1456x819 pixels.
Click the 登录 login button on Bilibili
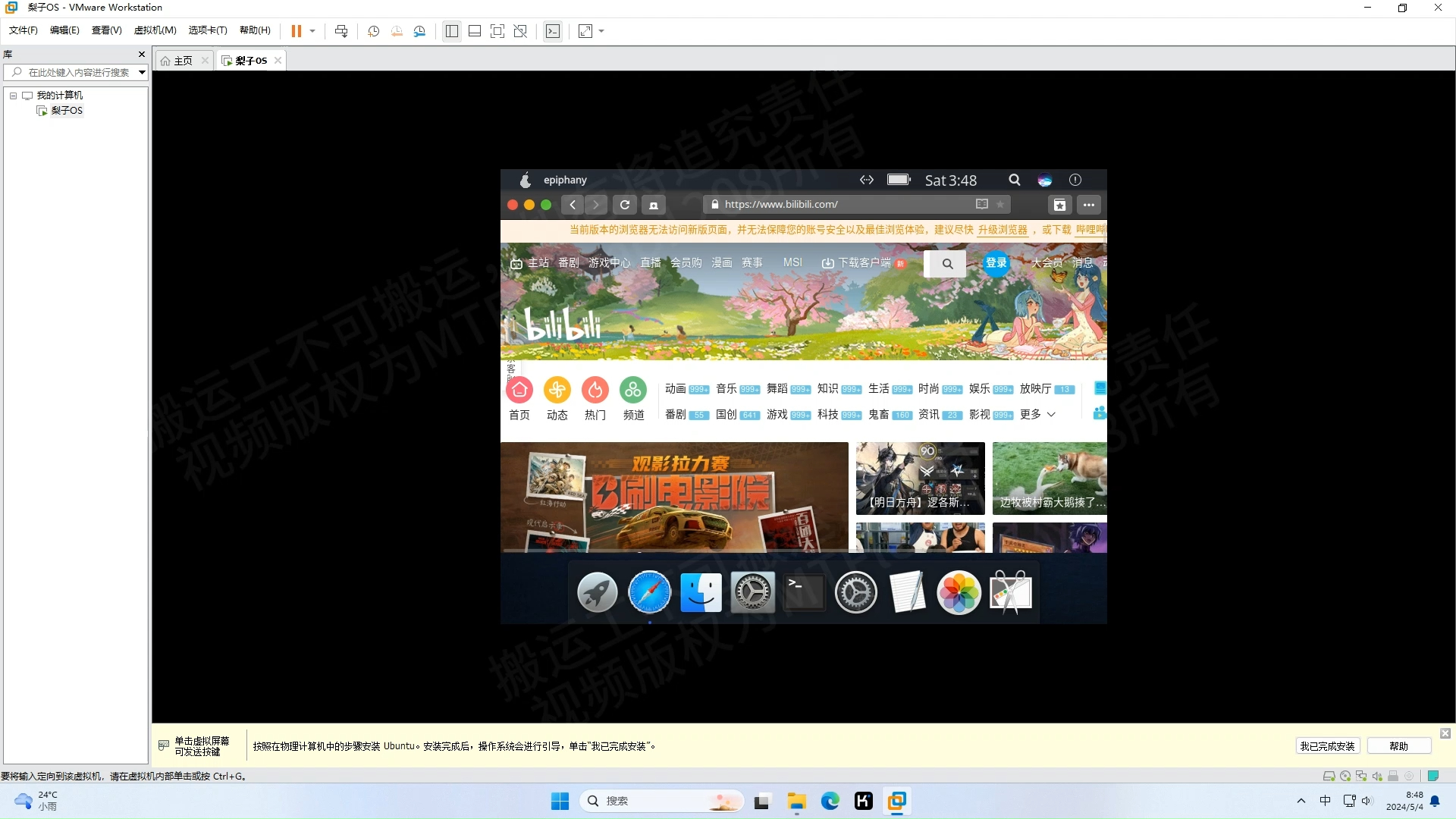994,263
